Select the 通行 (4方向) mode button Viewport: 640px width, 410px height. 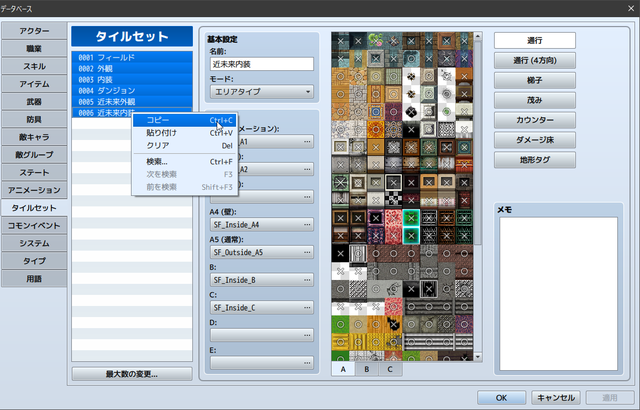(535, 60)
